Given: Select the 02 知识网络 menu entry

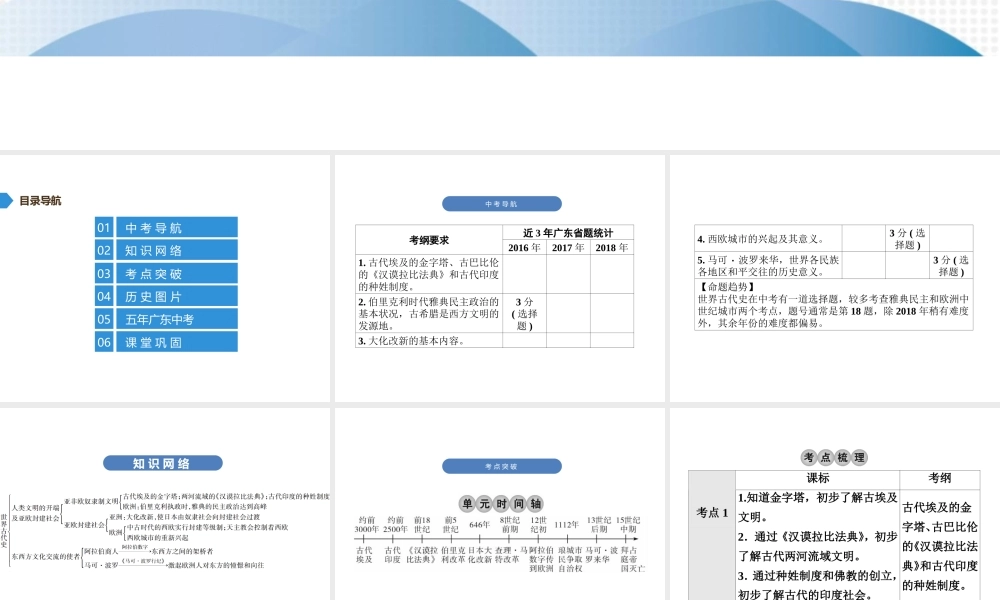Looking at the screenshot, I should click(166, 251).
